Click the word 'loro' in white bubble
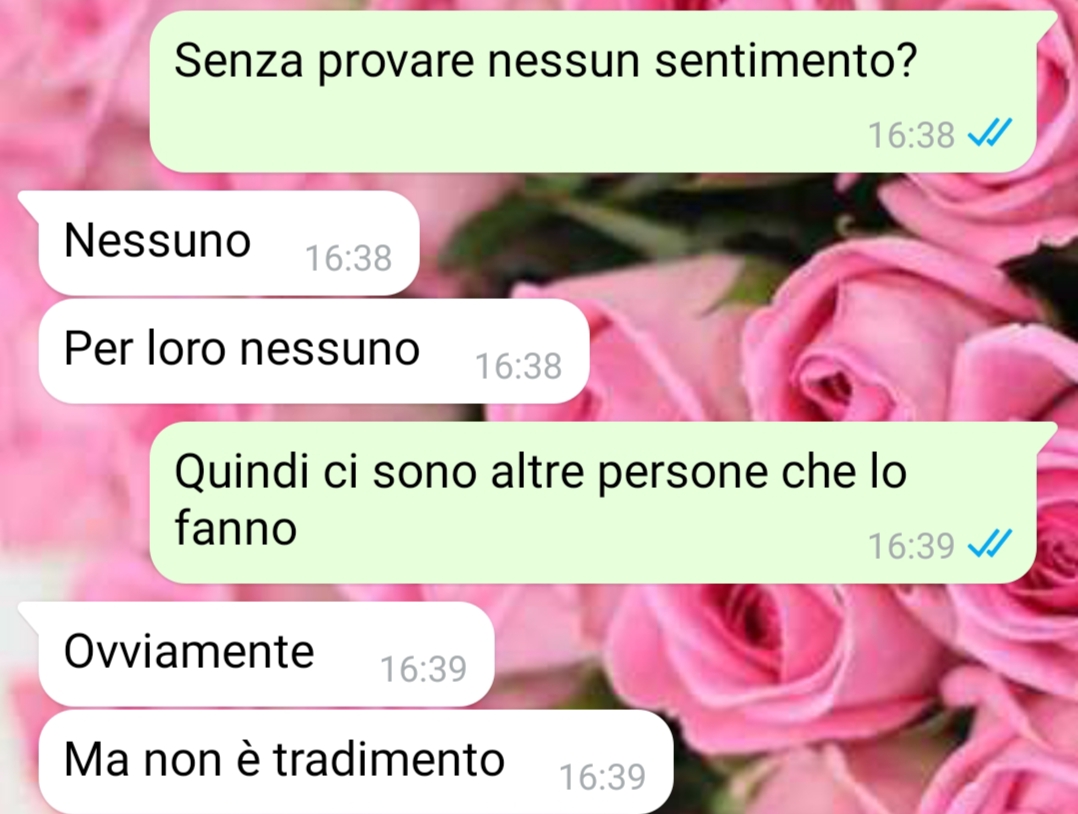 click(x=187, y=348)
